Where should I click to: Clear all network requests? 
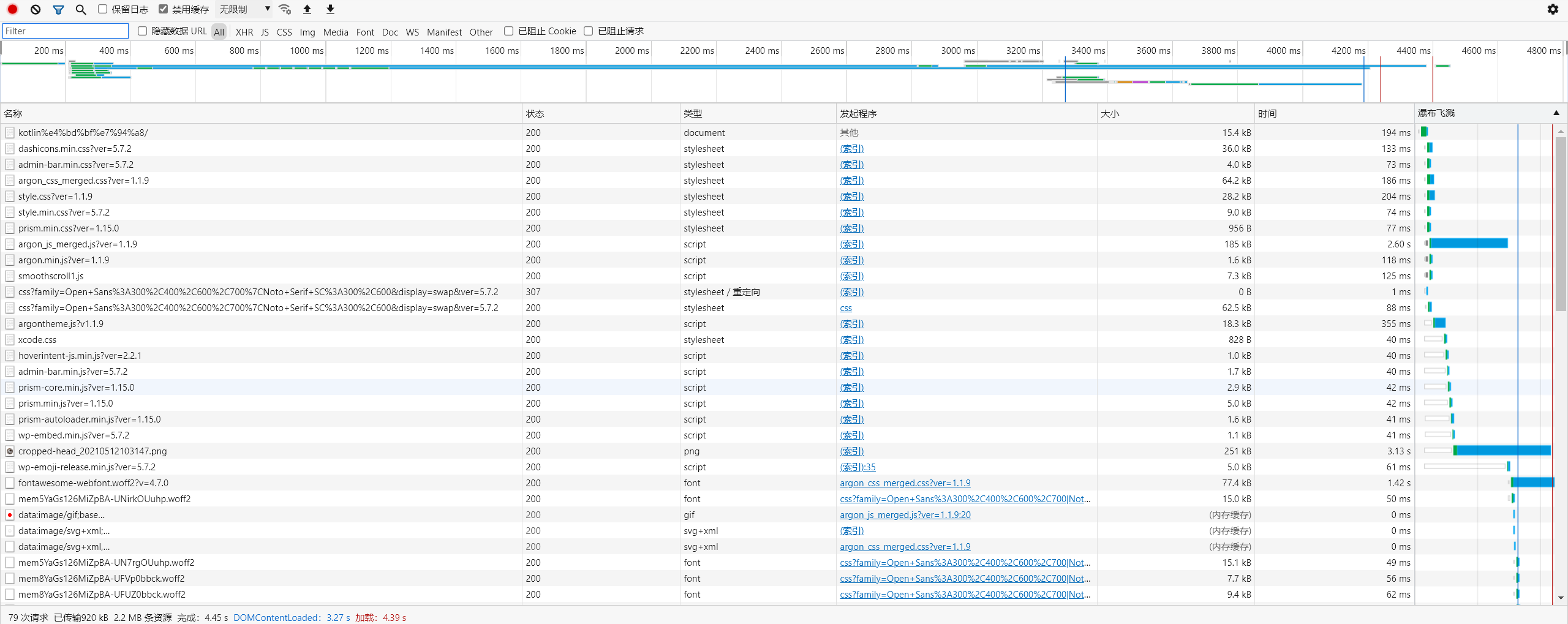35,9
